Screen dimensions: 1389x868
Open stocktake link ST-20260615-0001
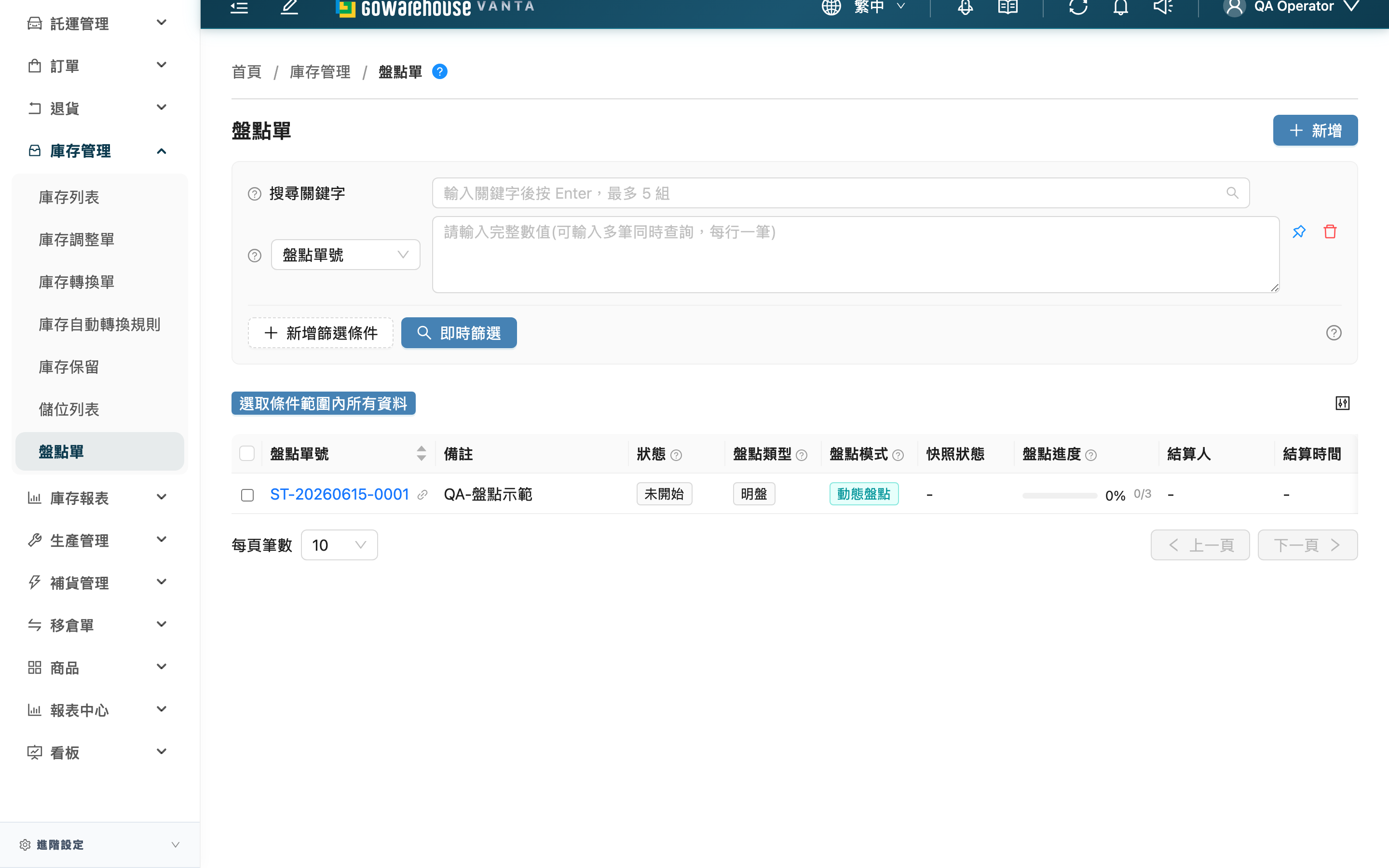[x=339, y=494]
